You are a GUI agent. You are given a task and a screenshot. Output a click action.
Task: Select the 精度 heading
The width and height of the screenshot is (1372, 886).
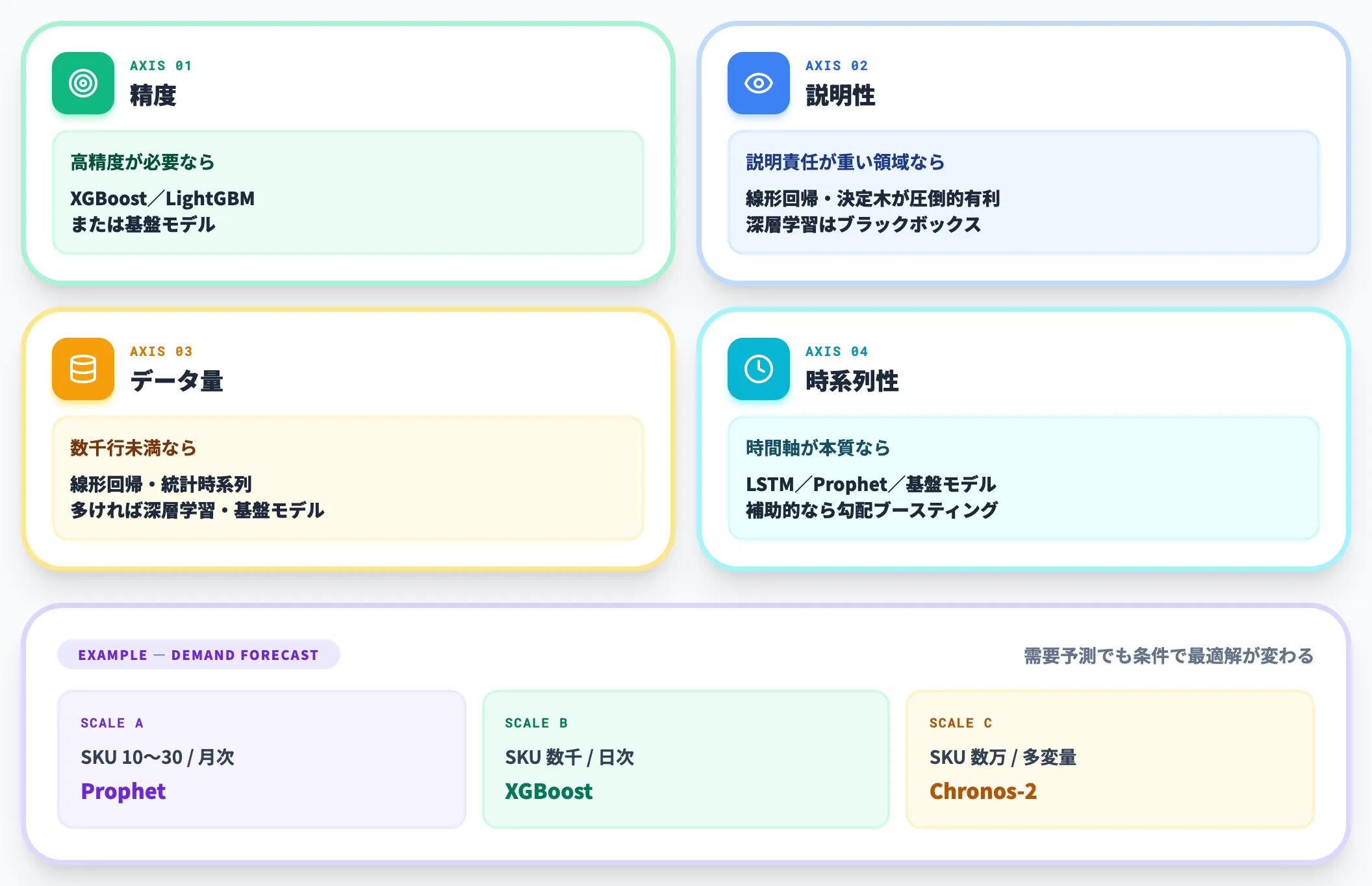(153, 95)
